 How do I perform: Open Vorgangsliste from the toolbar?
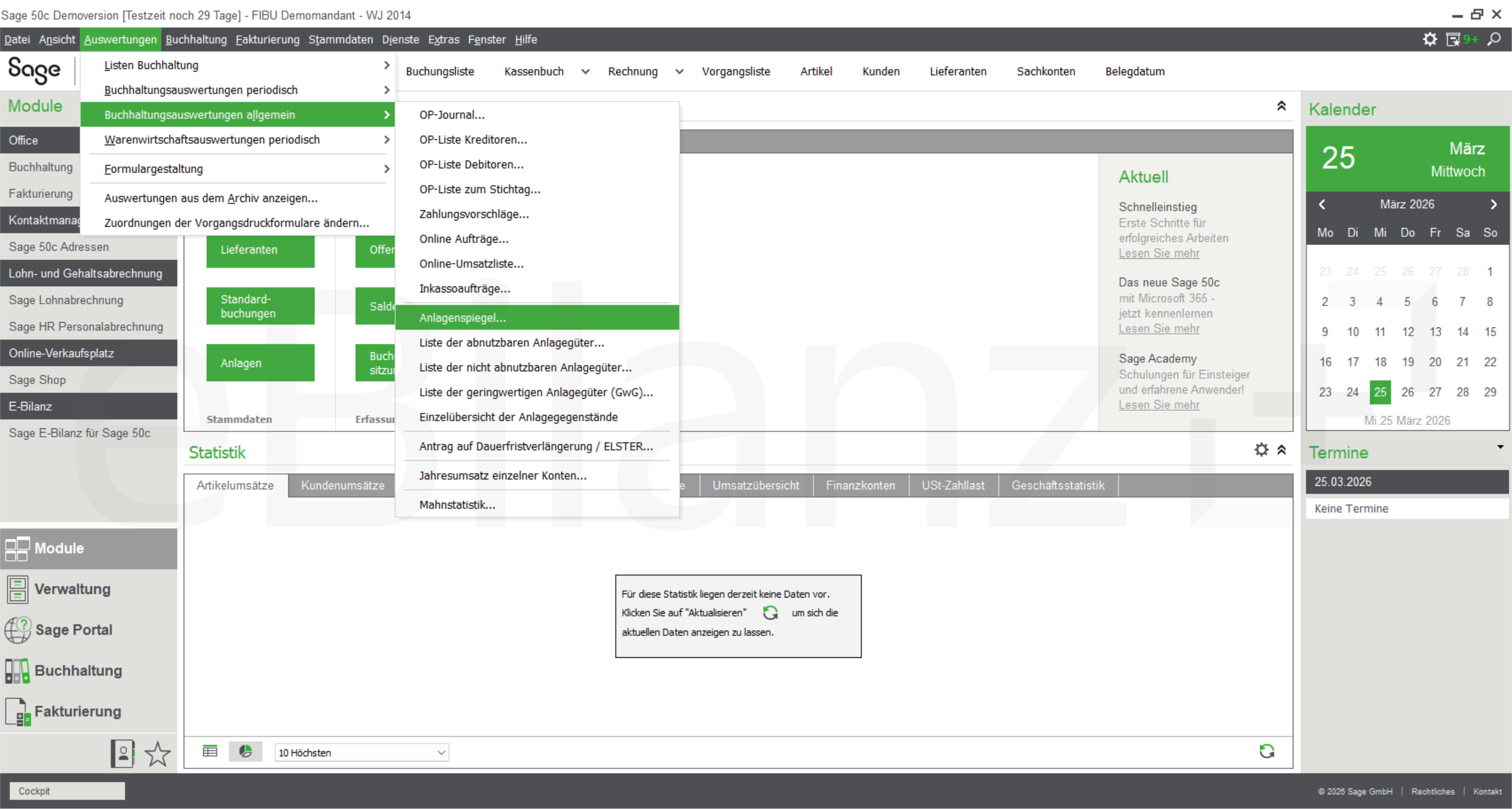pos(736,72)
